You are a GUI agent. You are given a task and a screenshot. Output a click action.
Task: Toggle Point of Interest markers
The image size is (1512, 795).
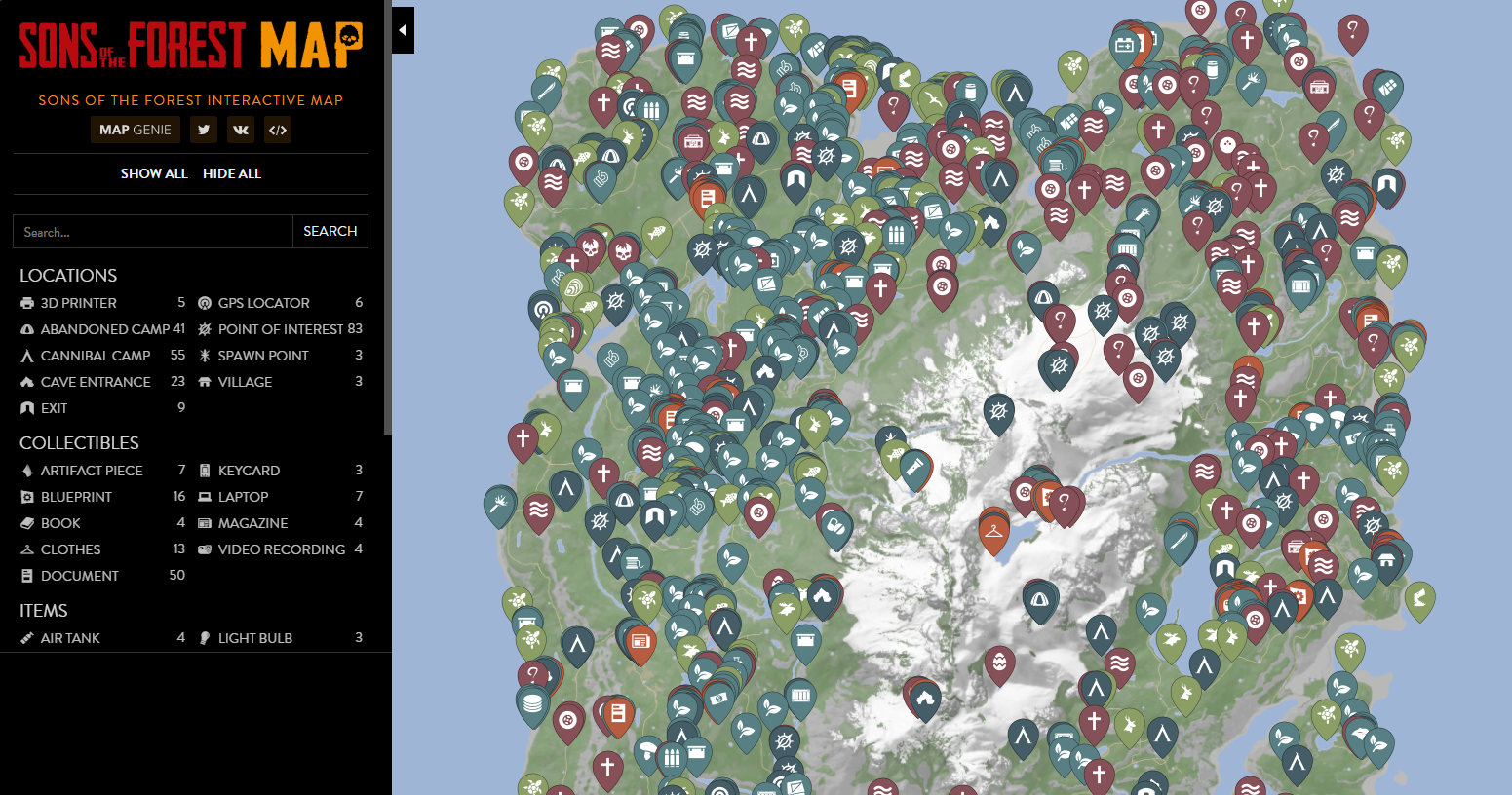tap(280, 329)
